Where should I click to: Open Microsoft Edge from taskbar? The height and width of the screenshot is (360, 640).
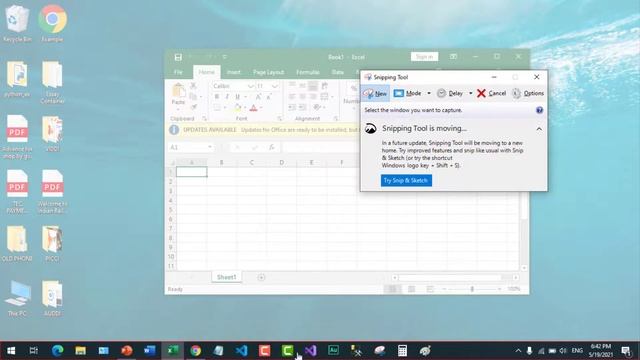tap(57, 351)
